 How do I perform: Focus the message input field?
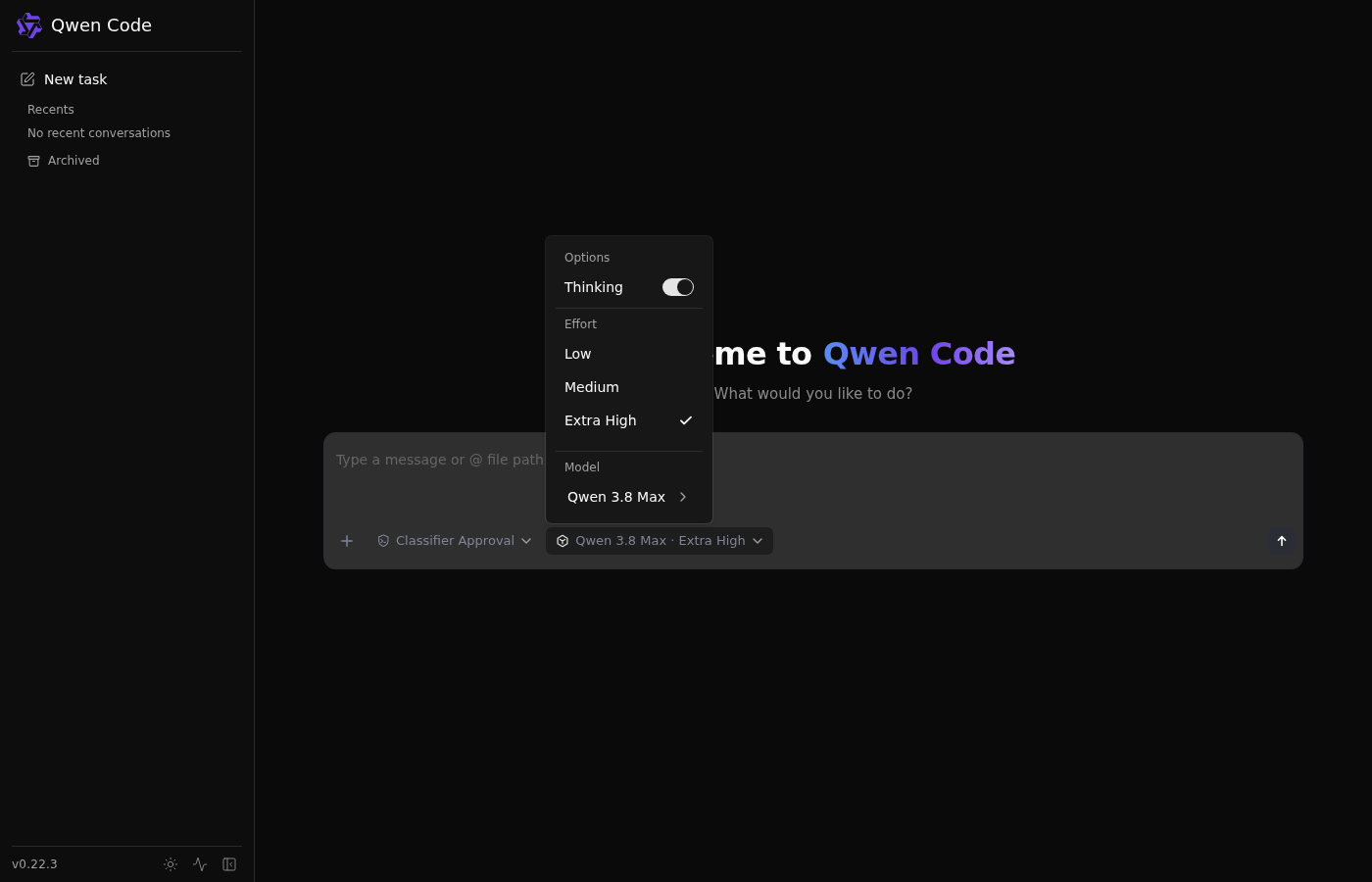pyautogui.click(x=813, y=476)
